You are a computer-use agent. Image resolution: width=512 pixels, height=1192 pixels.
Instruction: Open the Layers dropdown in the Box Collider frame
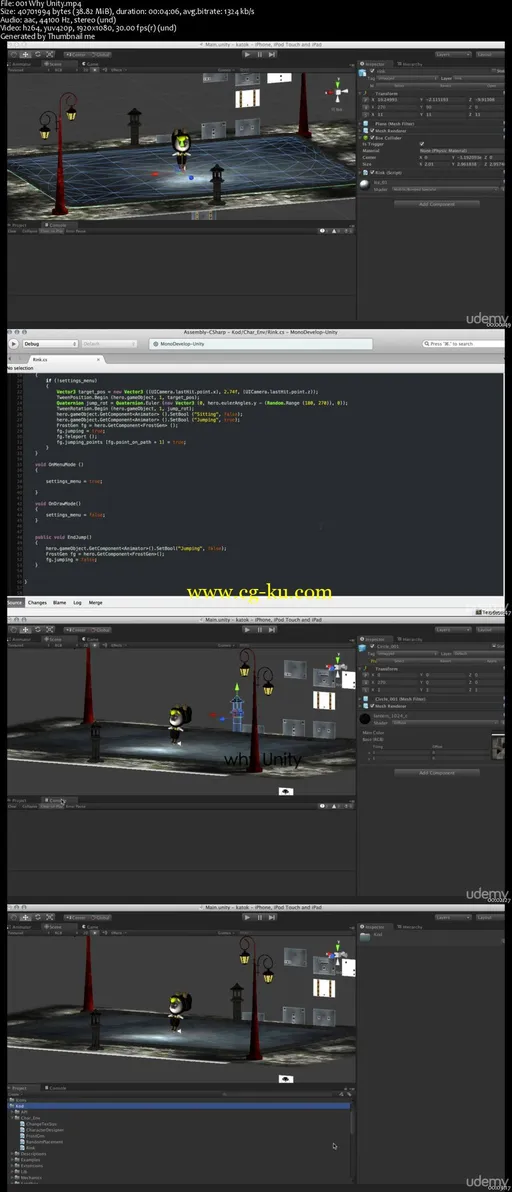tap(453, 55)
